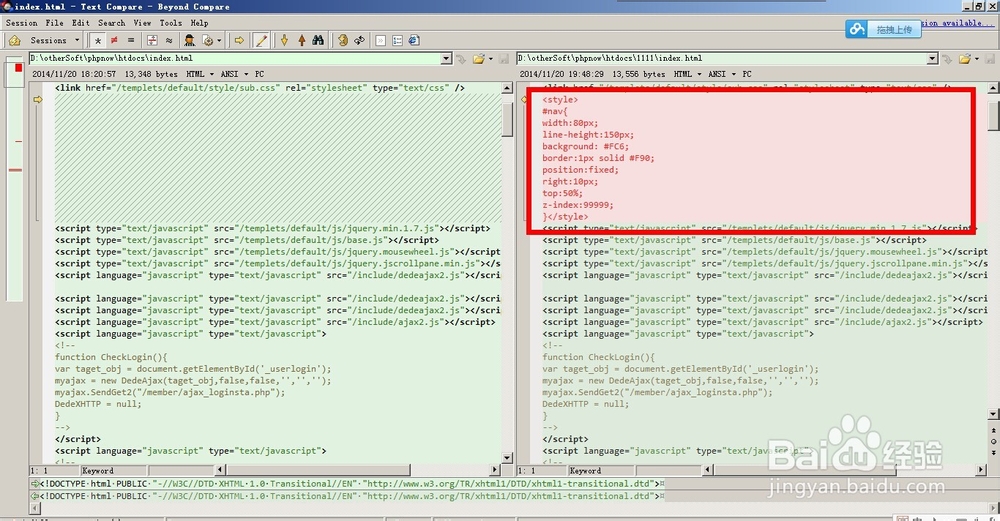Open the Help menu
The image size is (1000, 521).
[200, 23]
